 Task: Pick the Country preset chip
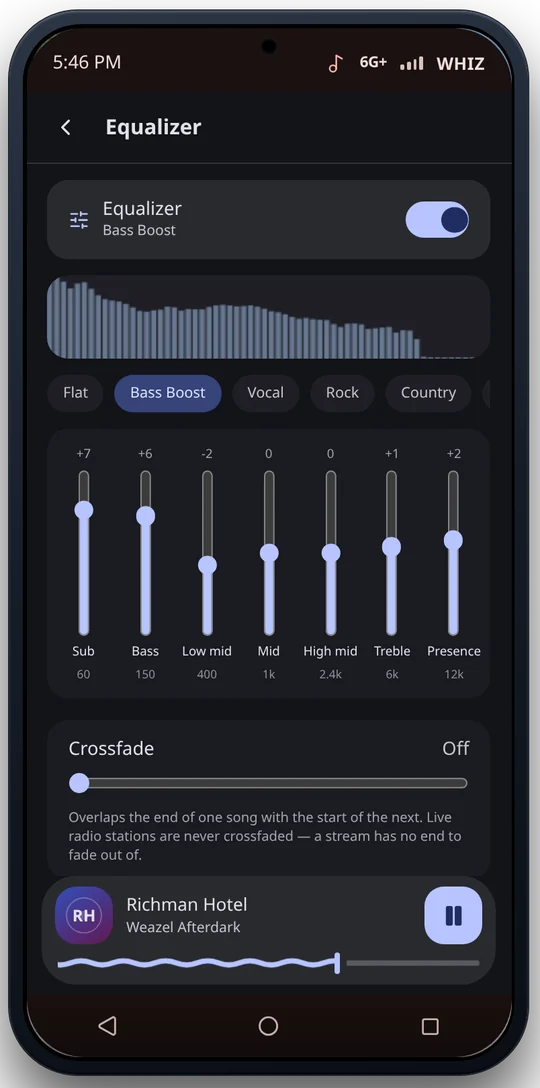tap(428, 393)
